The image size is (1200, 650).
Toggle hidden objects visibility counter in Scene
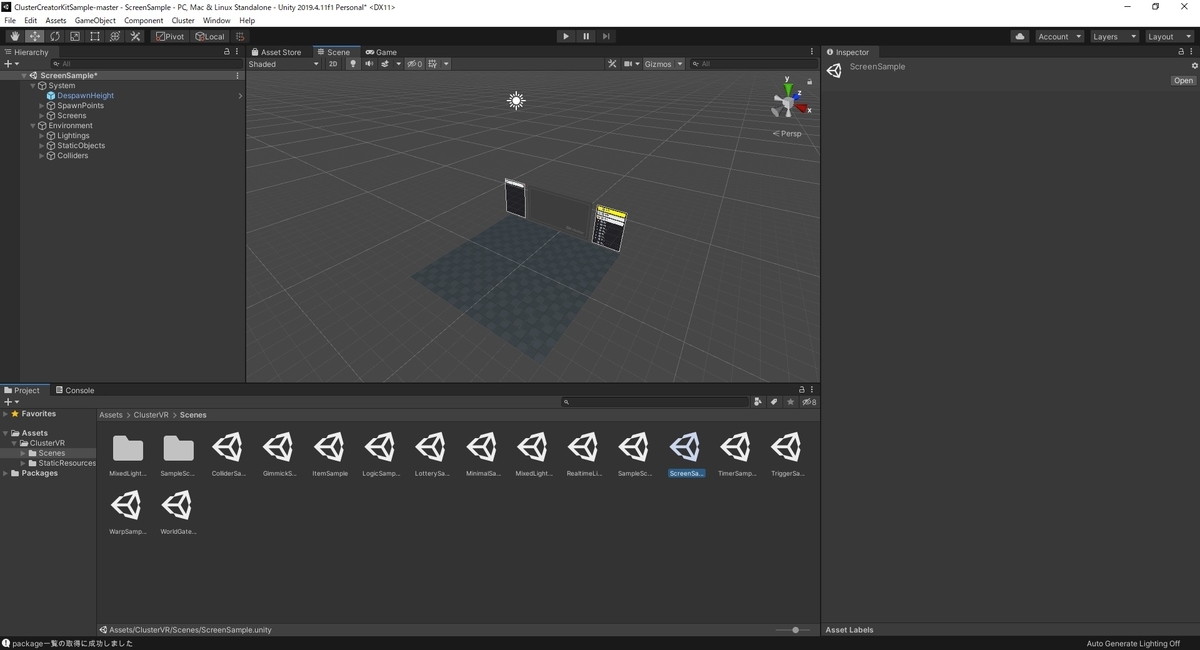(413, 64)
